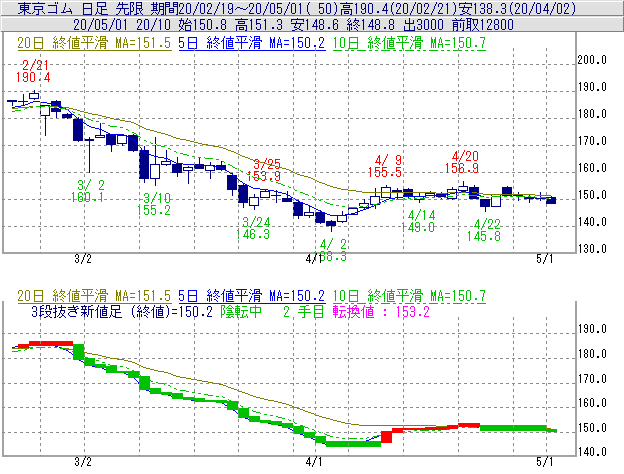Click 20日 MA=151.5 legend in upper chart
This screenshot has height=474, width=624.
pyautogui.click(x=94, y=43)
